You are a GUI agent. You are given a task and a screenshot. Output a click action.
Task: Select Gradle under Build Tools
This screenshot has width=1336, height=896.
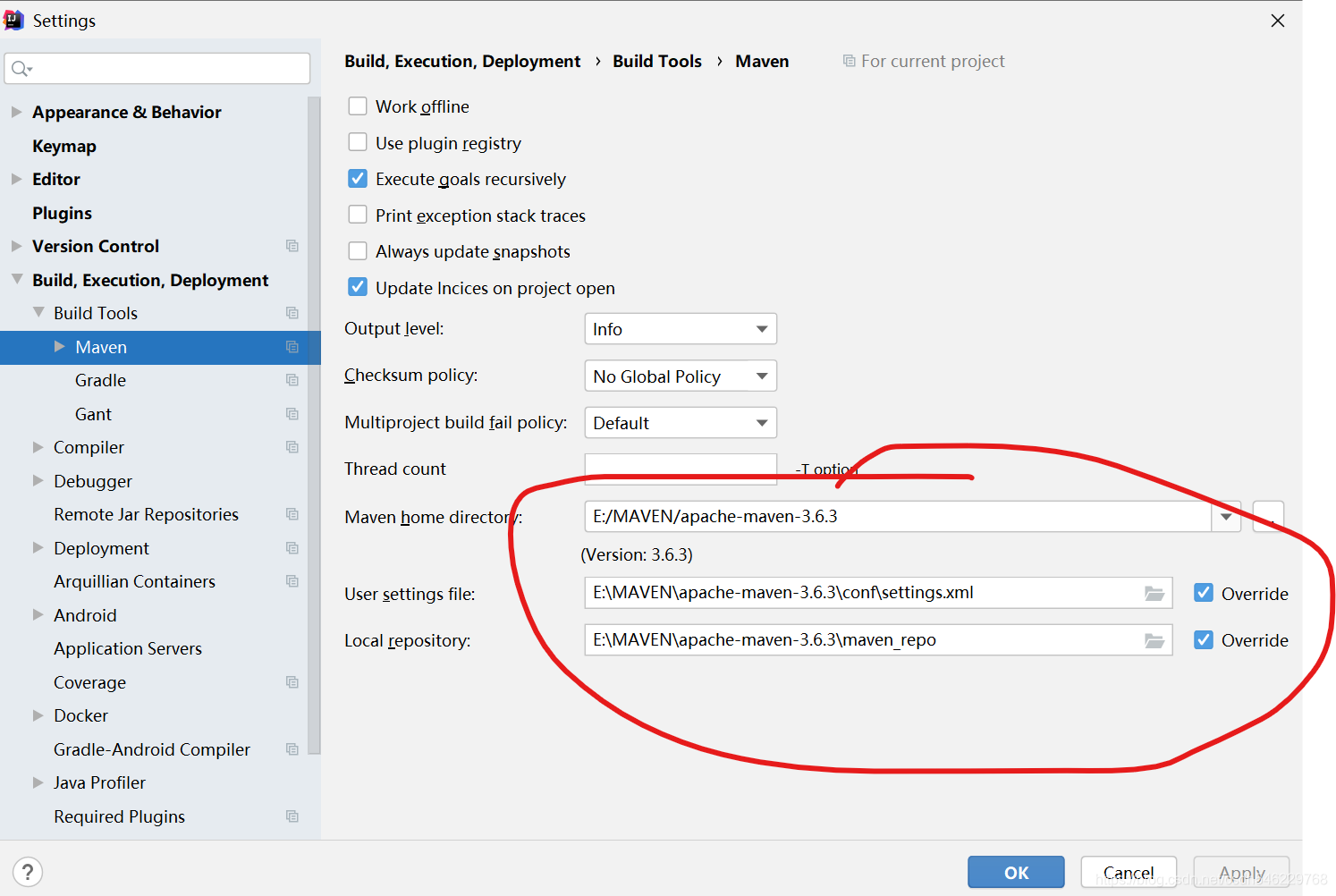100,380
